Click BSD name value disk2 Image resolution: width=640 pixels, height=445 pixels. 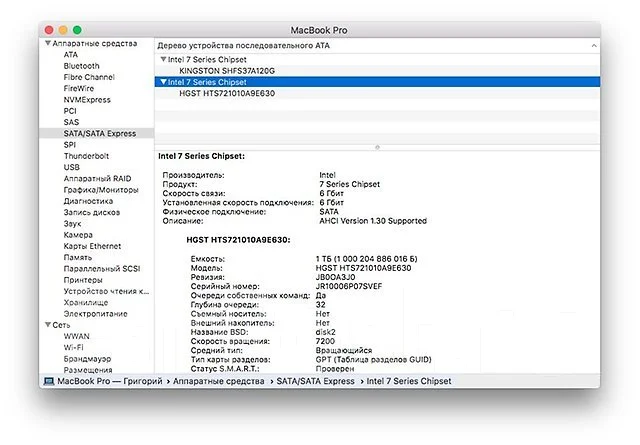326,332
